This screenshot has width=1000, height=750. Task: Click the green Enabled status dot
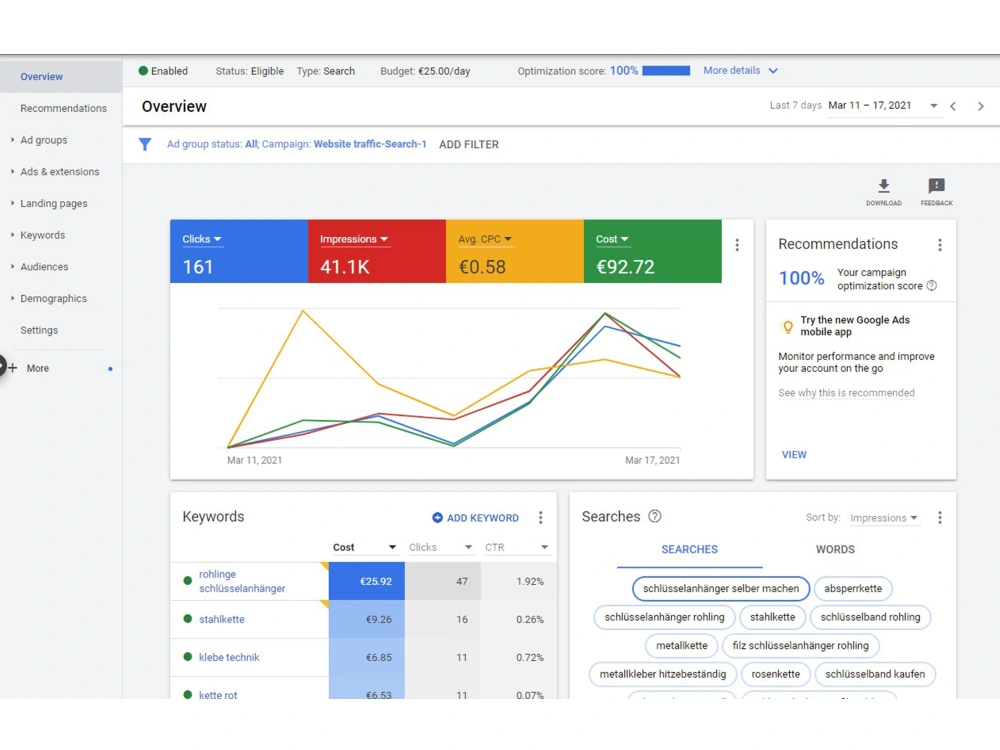point(143,71)
